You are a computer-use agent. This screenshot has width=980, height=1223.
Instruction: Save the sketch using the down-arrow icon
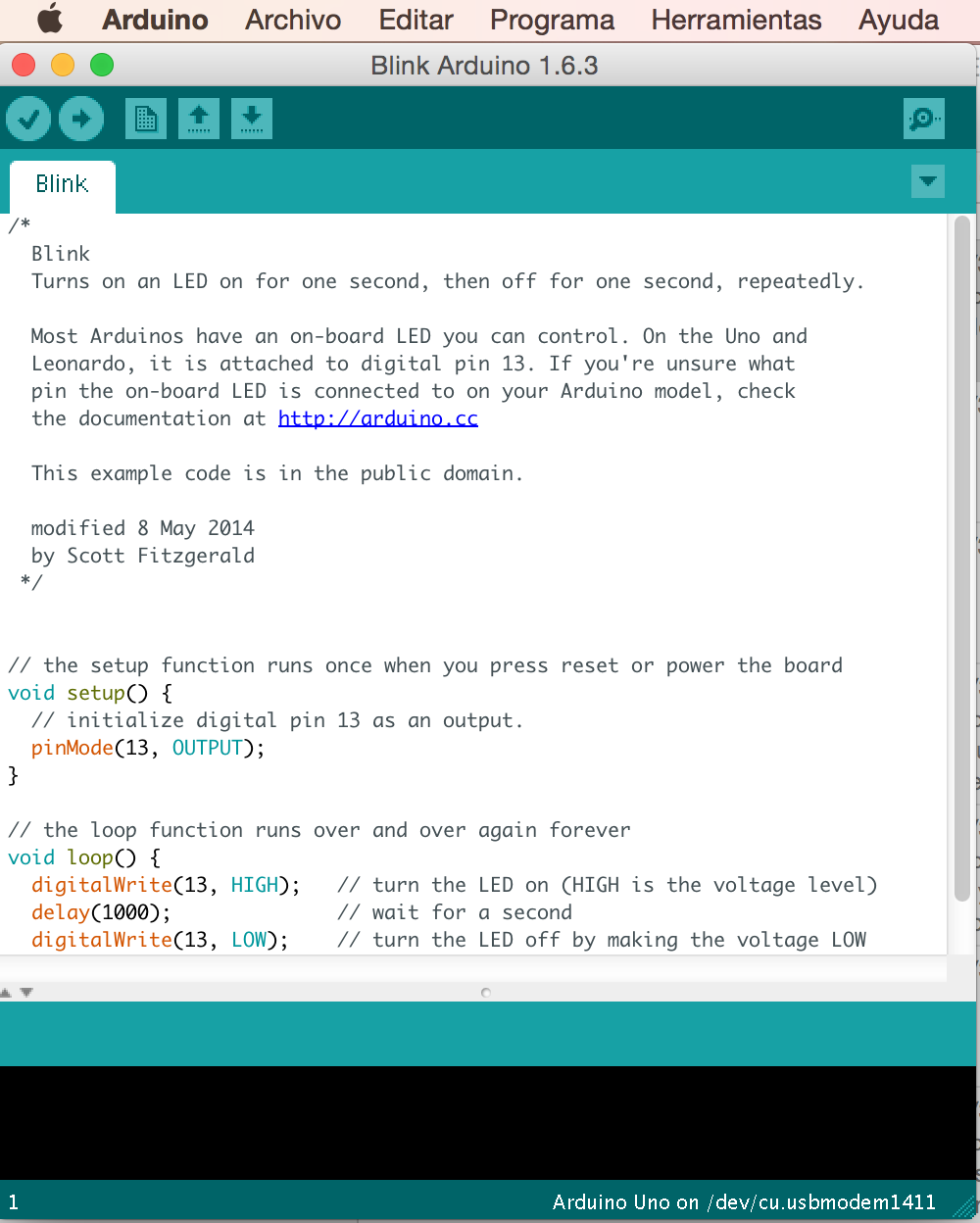(x=252, y=120)
